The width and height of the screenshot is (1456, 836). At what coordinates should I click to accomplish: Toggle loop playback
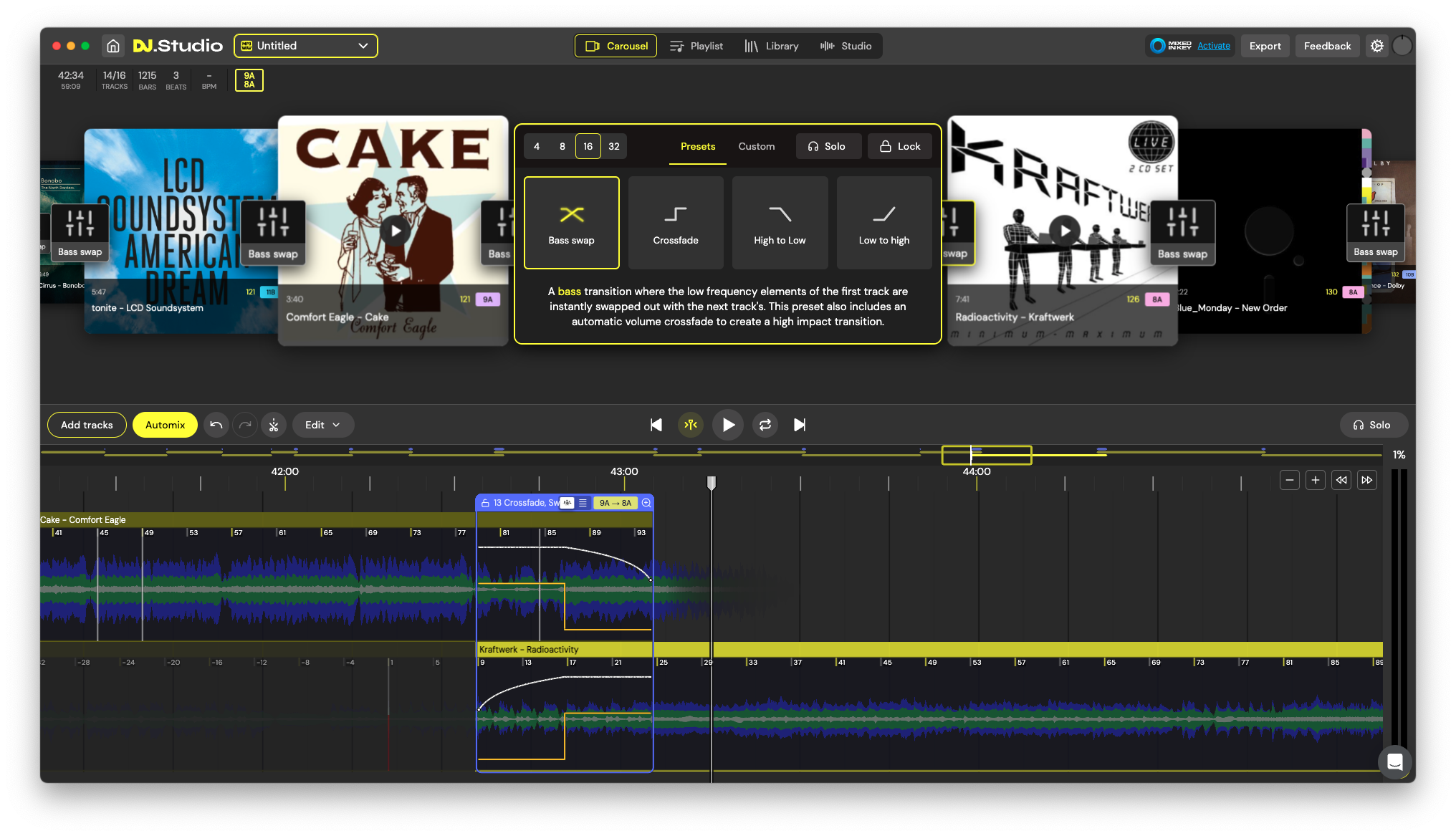pos(765,425)
